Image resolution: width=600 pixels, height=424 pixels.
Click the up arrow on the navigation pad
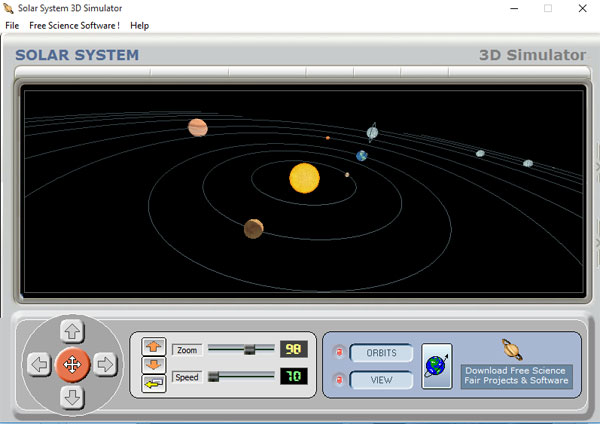point(71,331)
